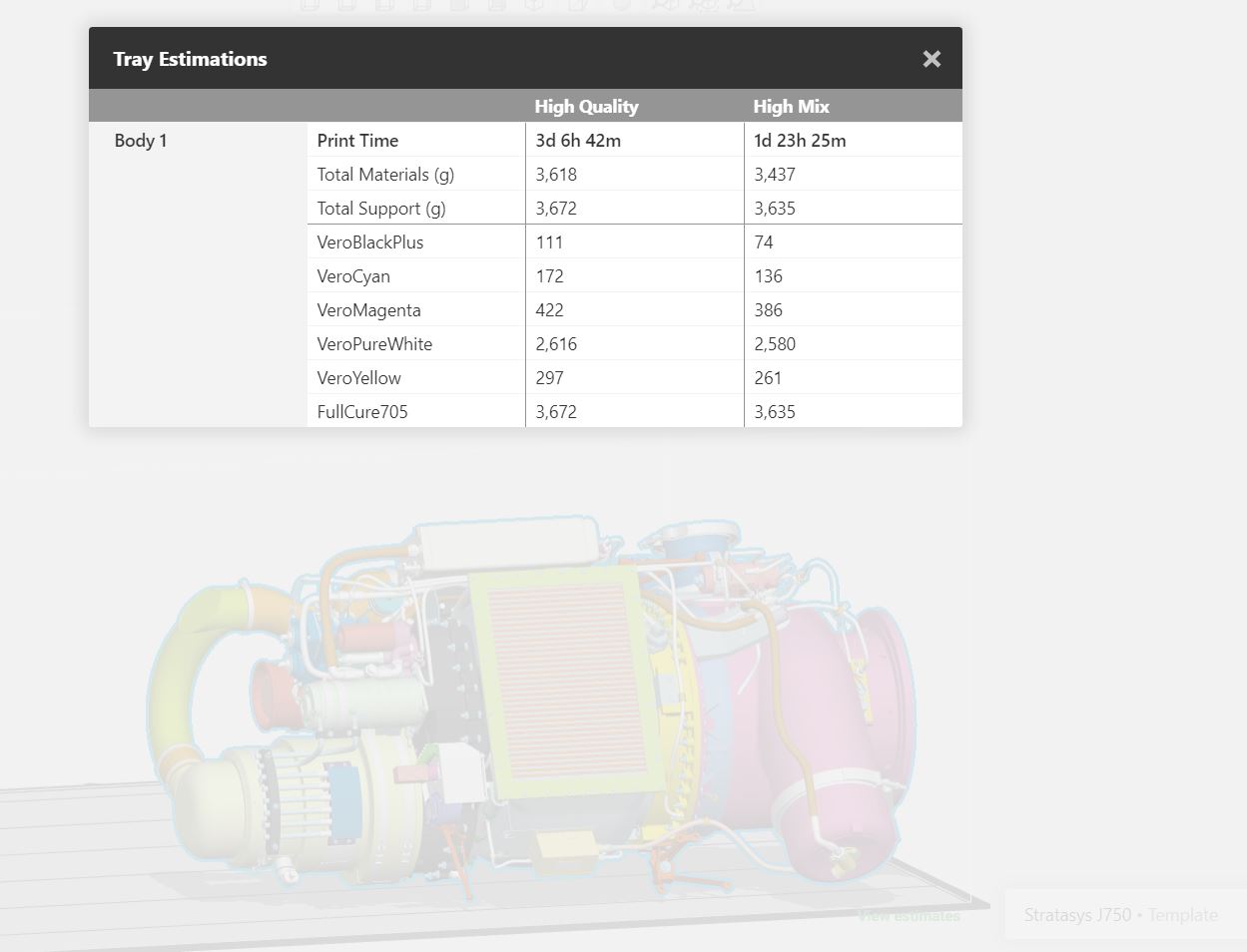Click the VeroMagenta material label

coord(368,310)
